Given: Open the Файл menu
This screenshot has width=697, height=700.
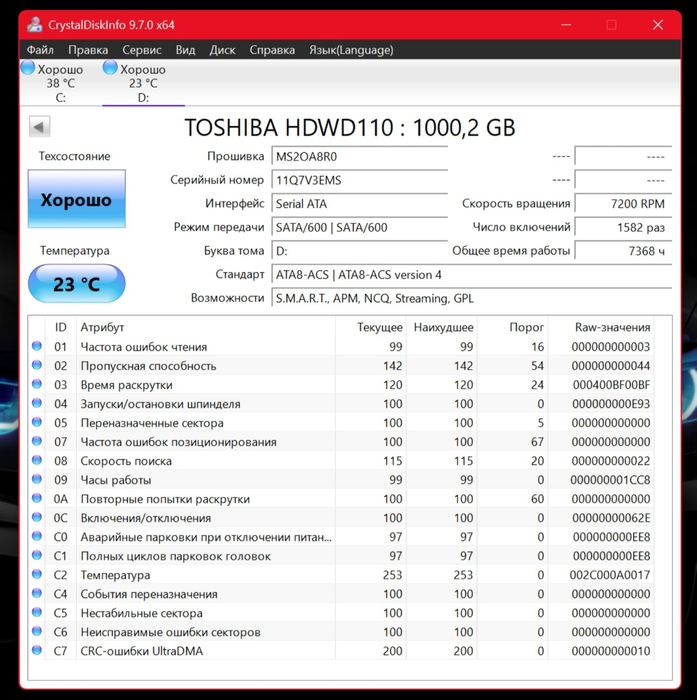Looking at the screenshot, I should [x=40, y=50].
